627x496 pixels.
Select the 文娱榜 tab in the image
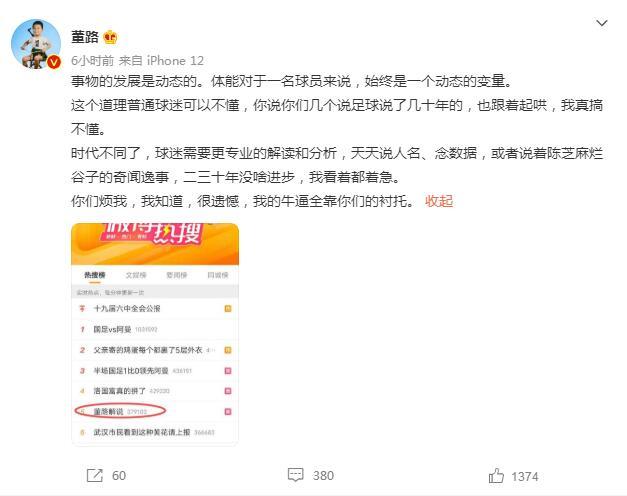(x=136, y=275)
